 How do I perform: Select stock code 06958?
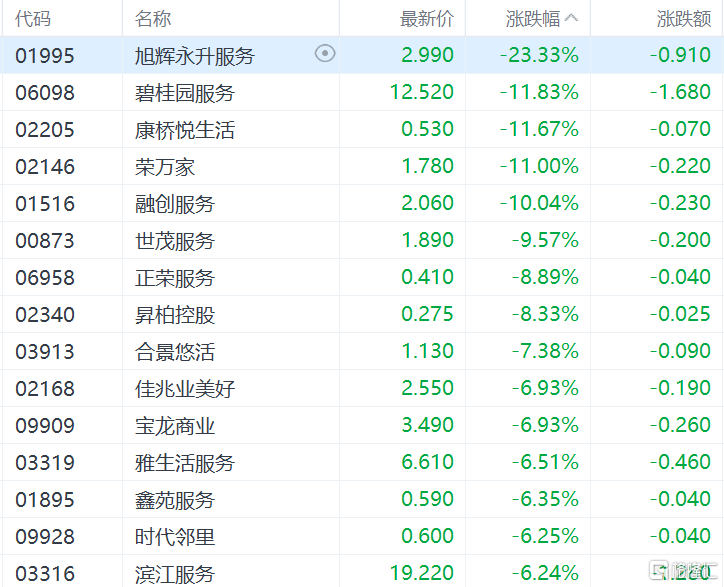pos(45,278)
